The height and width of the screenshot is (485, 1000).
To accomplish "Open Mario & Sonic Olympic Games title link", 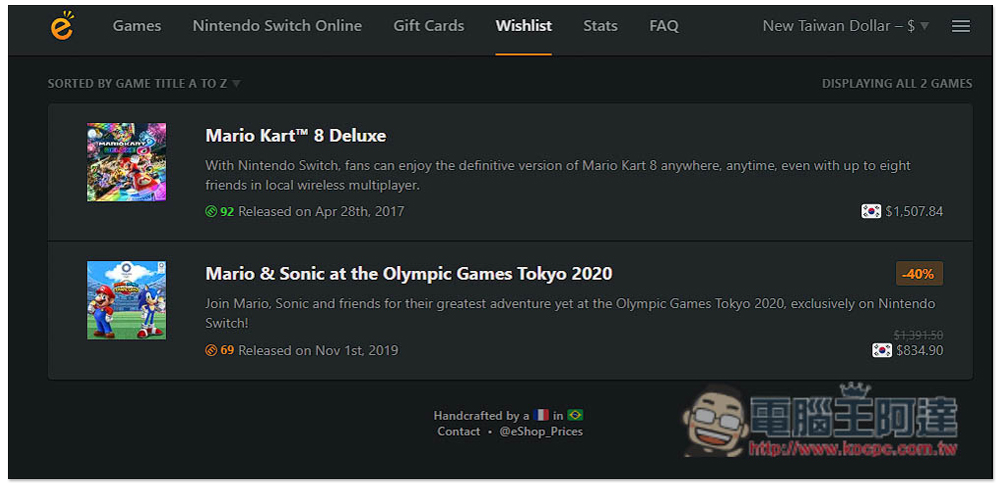I will click(409, 274).
